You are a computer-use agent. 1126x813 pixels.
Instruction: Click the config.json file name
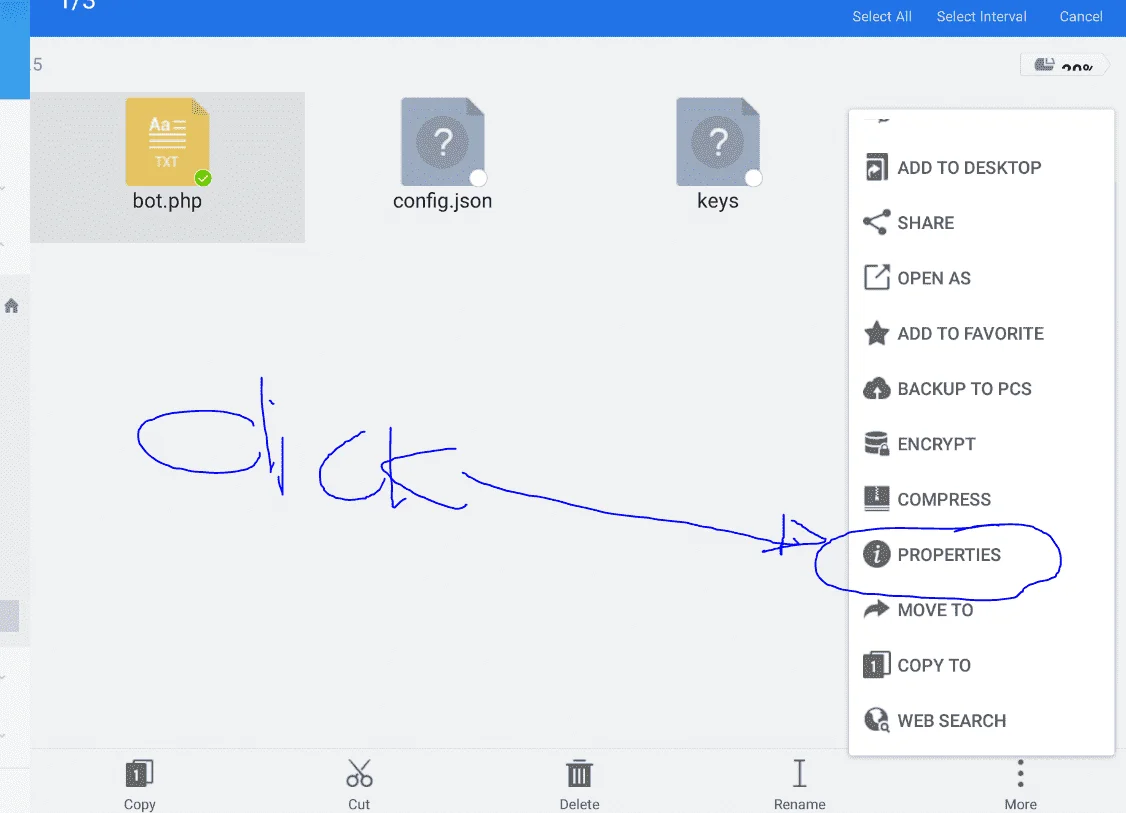click(x=442, y=200)
